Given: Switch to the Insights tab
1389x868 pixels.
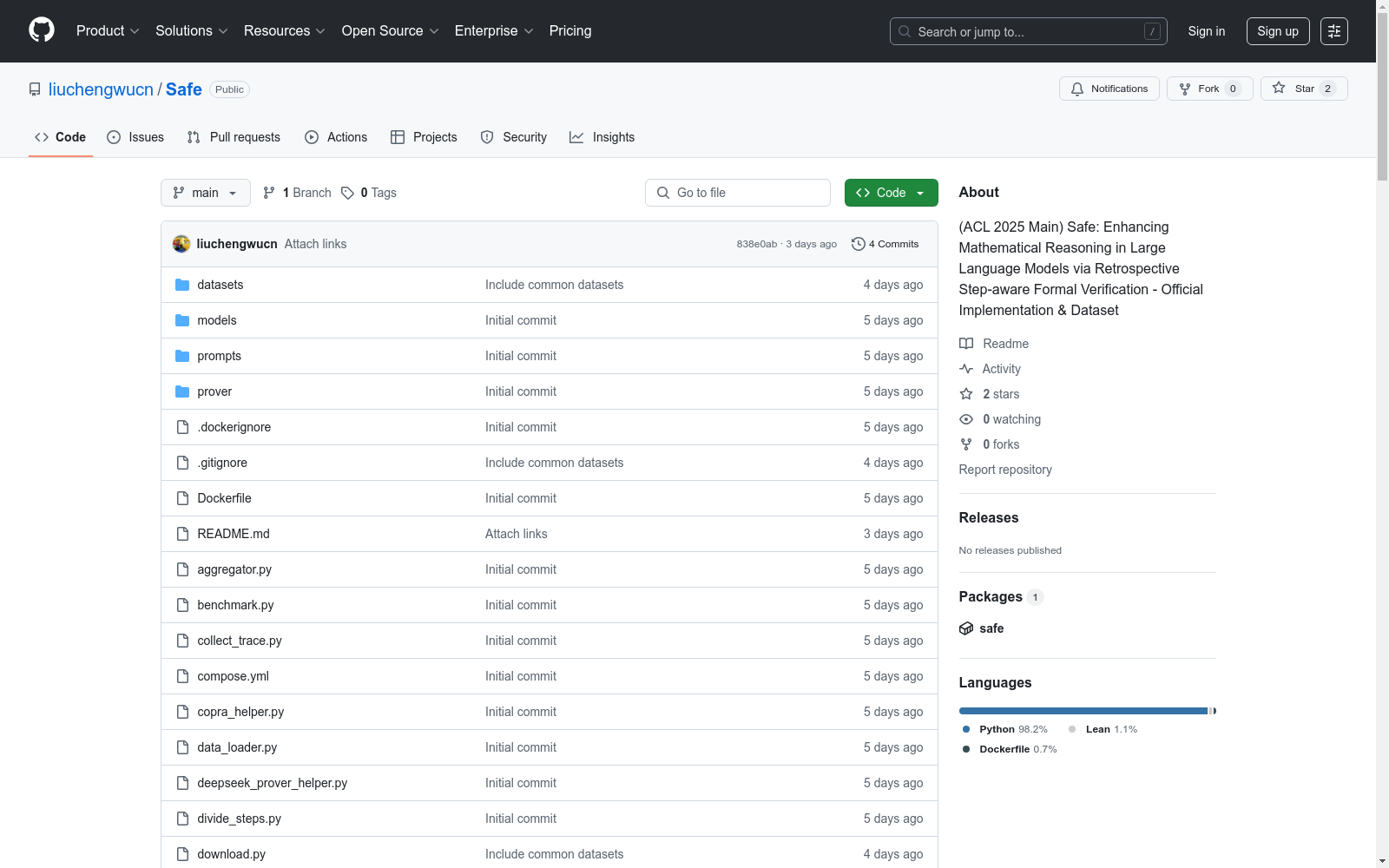Looking at the screenshot, I should click(602, 137).
